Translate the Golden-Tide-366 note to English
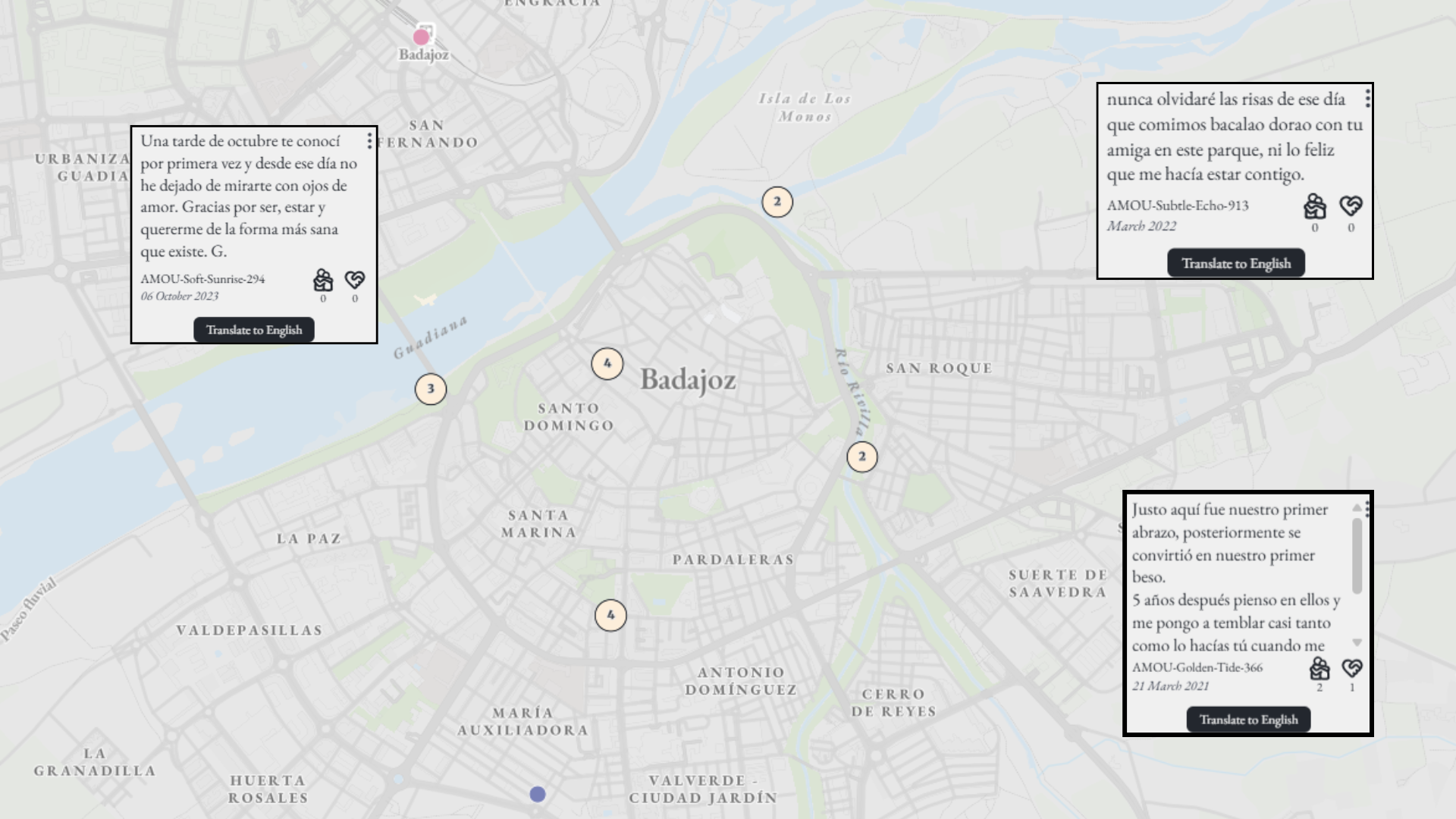 click(x=1248, y=720)
